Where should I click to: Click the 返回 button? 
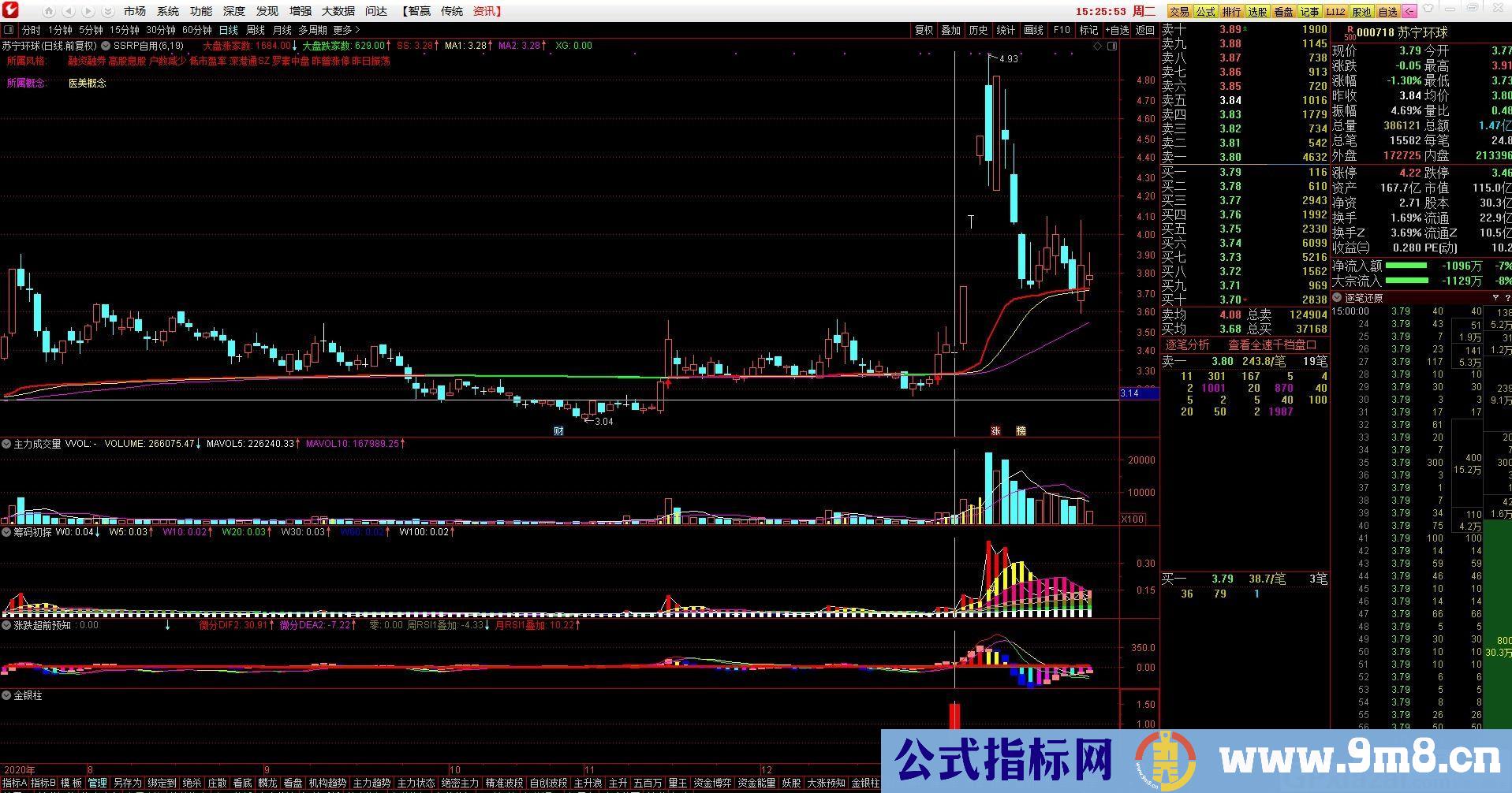1145,30
